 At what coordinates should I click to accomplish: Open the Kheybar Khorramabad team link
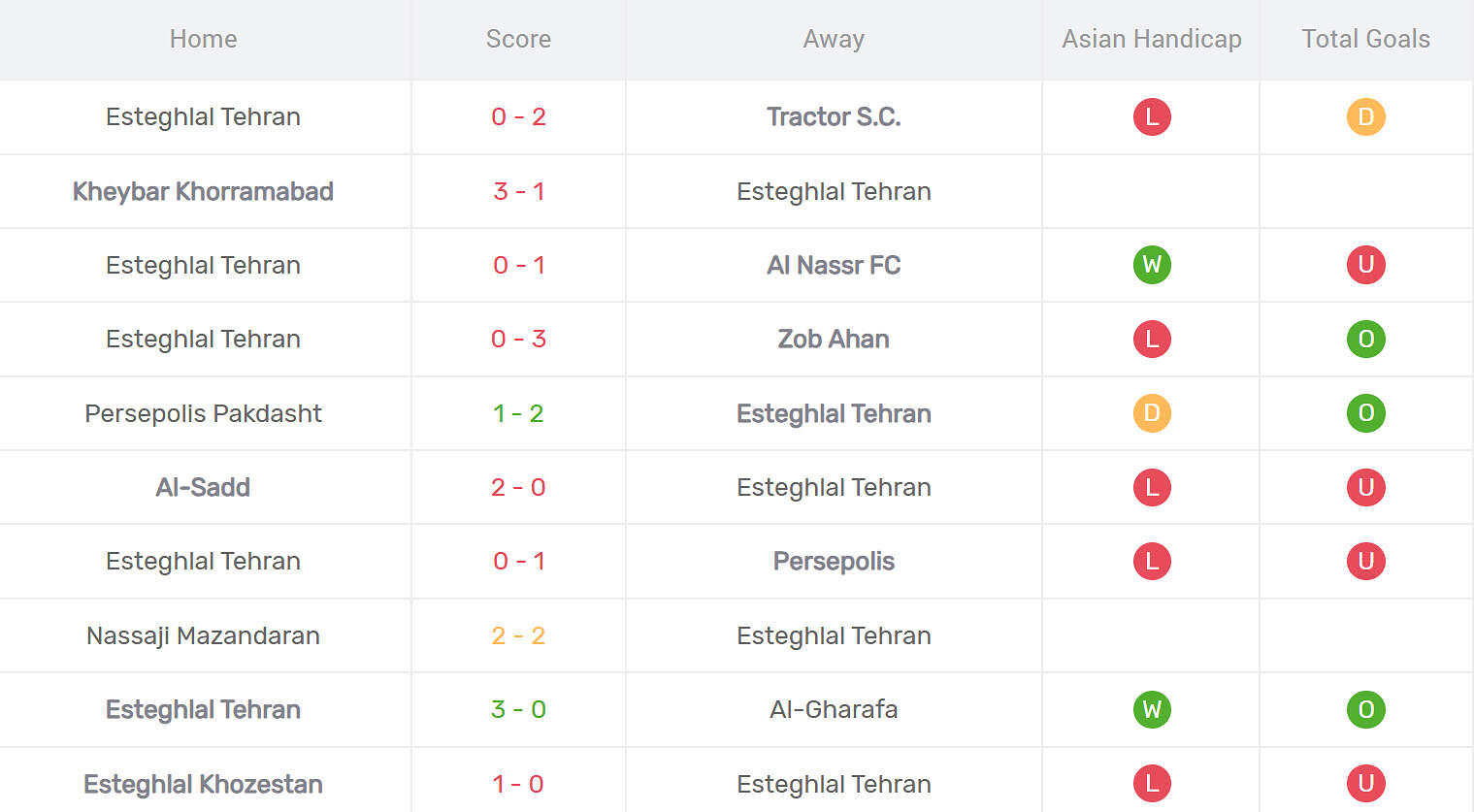(x=203, y=191)
